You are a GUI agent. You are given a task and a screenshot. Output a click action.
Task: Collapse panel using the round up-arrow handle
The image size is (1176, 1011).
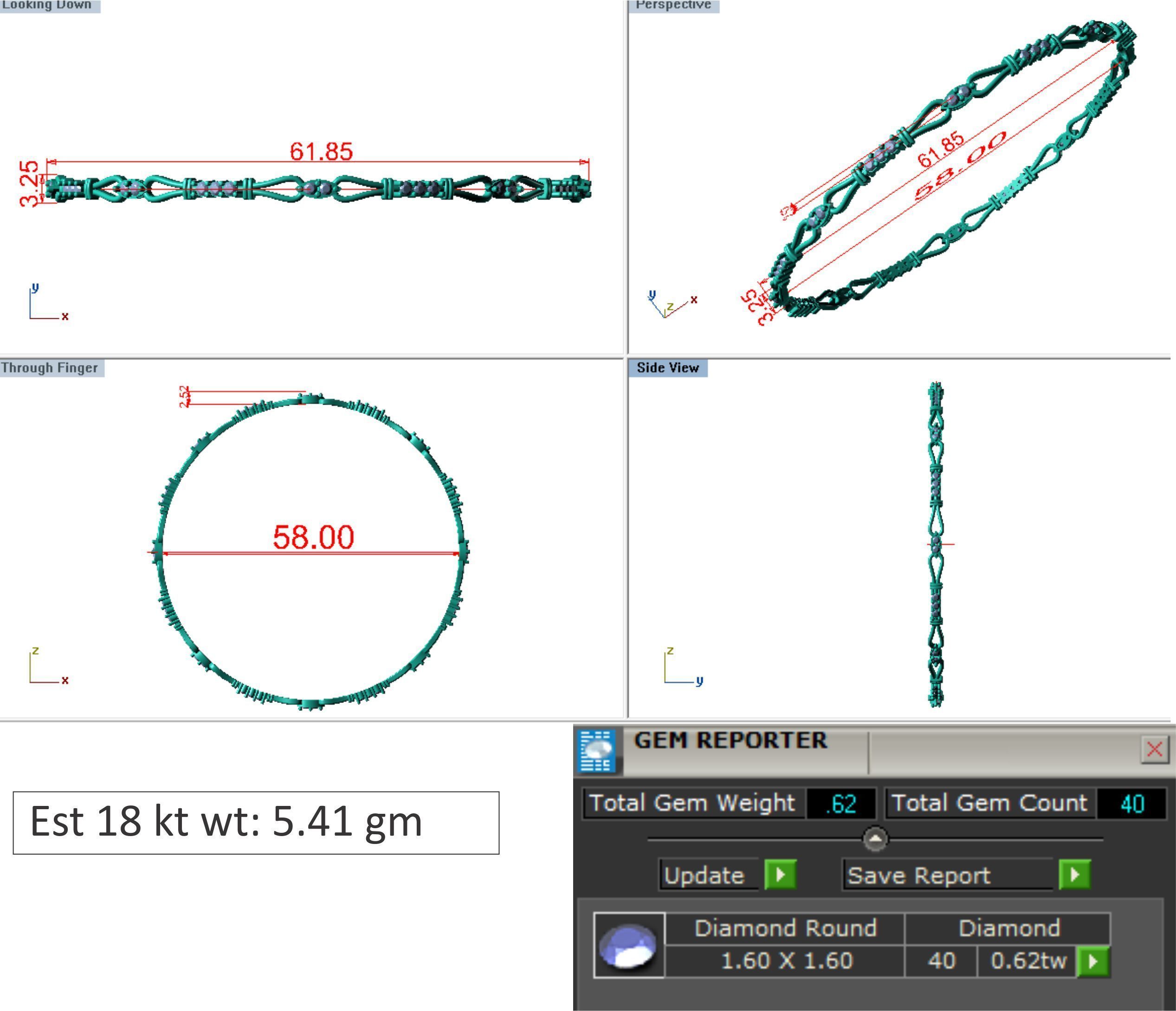coord(875,838)
